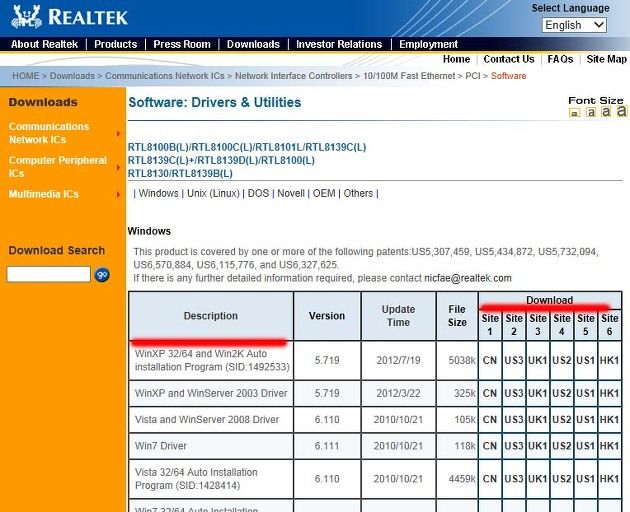Go to the Home link
Image resolution: width=630 pixels, height=512 pixels.
click(x=456, y=59)
